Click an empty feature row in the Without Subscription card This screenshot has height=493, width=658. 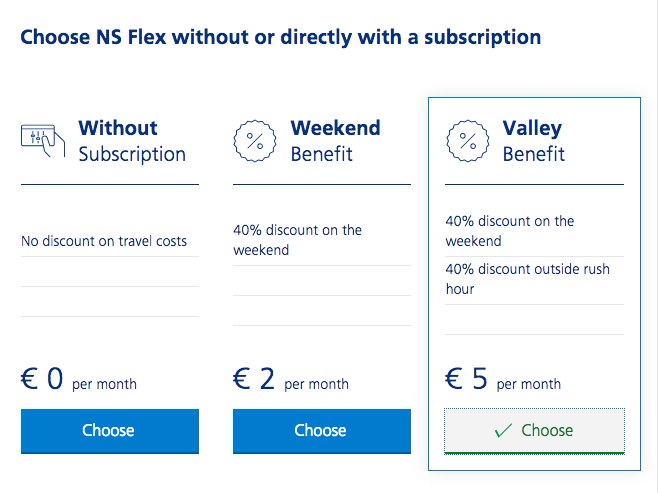click(x=110, y=272)
